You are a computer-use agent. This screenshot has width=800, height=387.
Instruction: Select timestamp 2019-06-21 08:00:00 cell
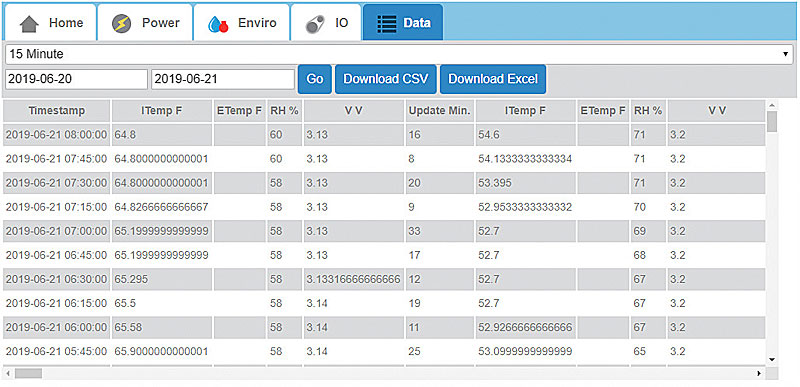(x=57, y=135)
